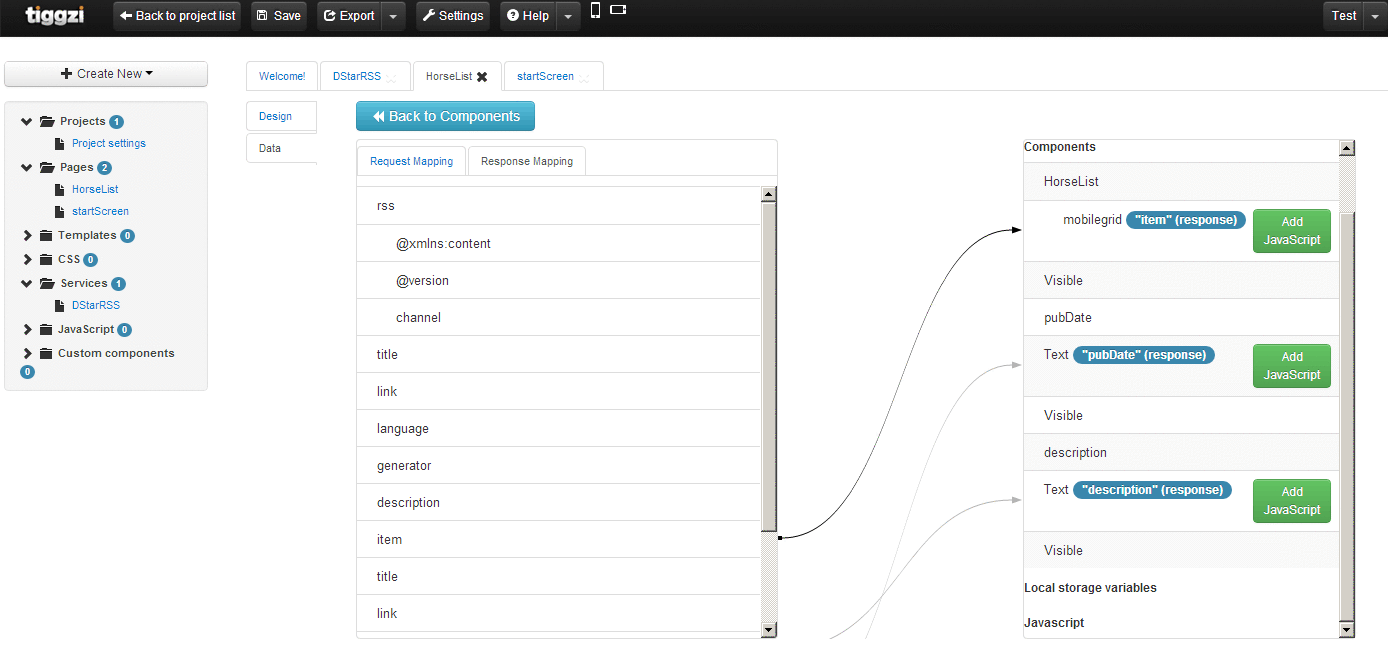Open the Export dropdown arrow
1388x659 pixels.
click(394, 16)
